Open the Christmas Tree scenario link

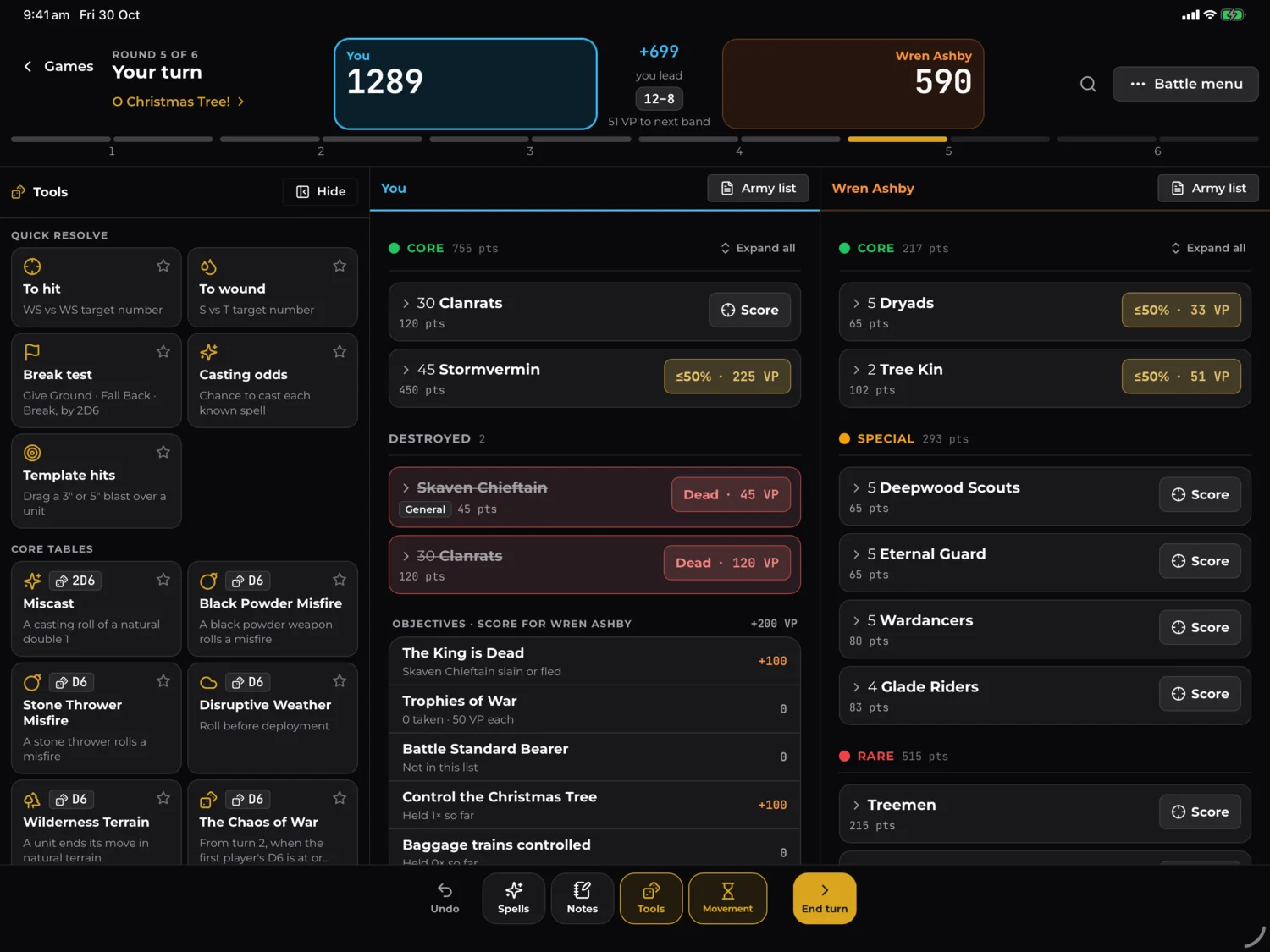pyautogui.click(x=179, y=102)
